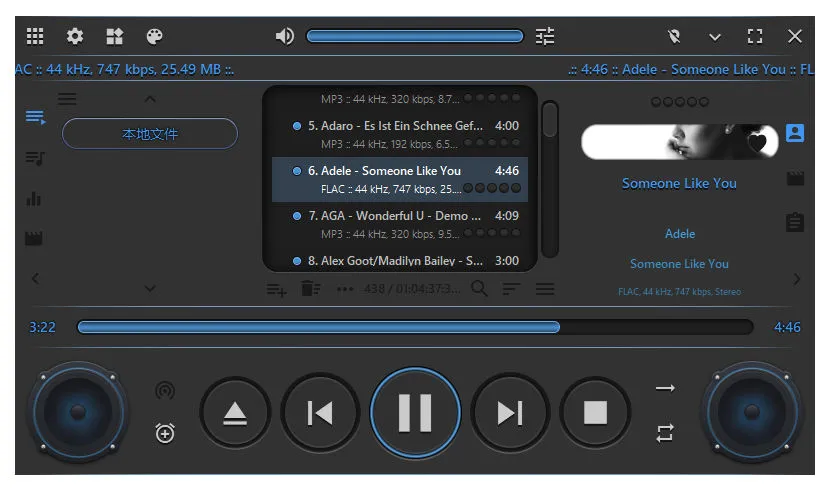The width and height of the screenshot is (830, 489).
Task: Click the playback progress bar
Action: point(415,327)
